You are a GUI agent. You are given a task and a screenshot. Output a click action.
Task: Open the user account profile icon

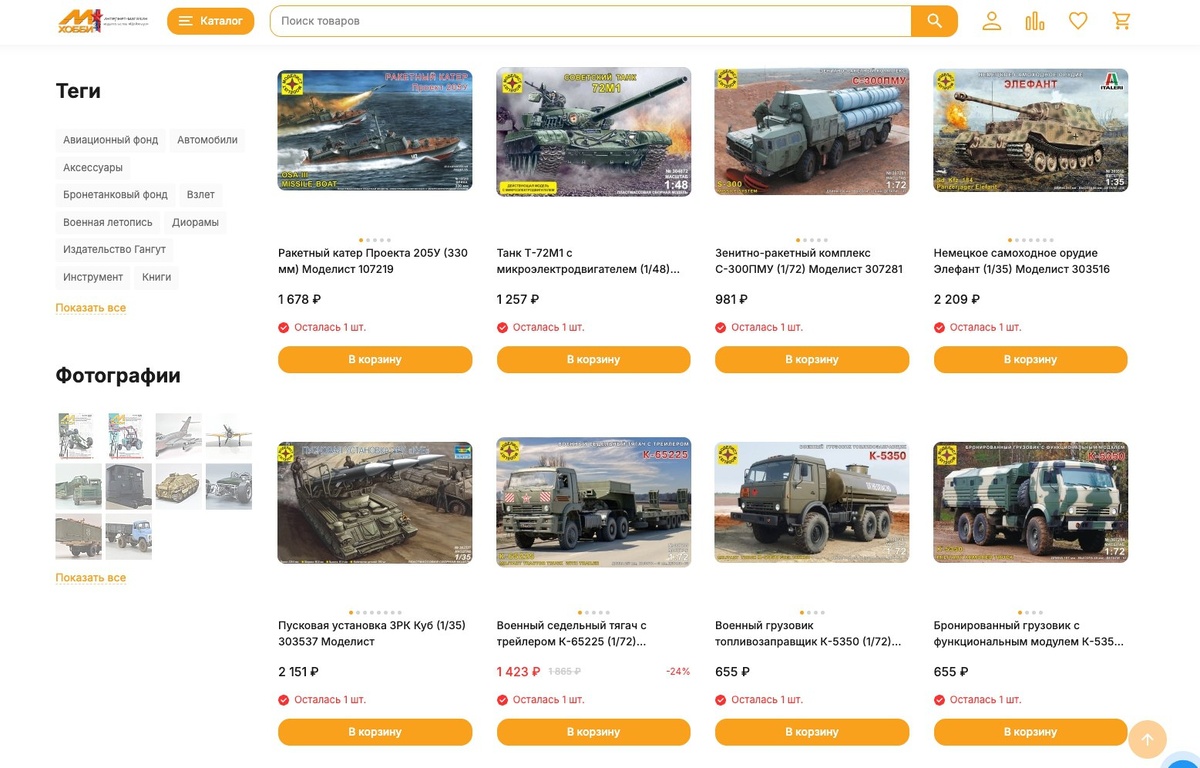pos(991,21)
